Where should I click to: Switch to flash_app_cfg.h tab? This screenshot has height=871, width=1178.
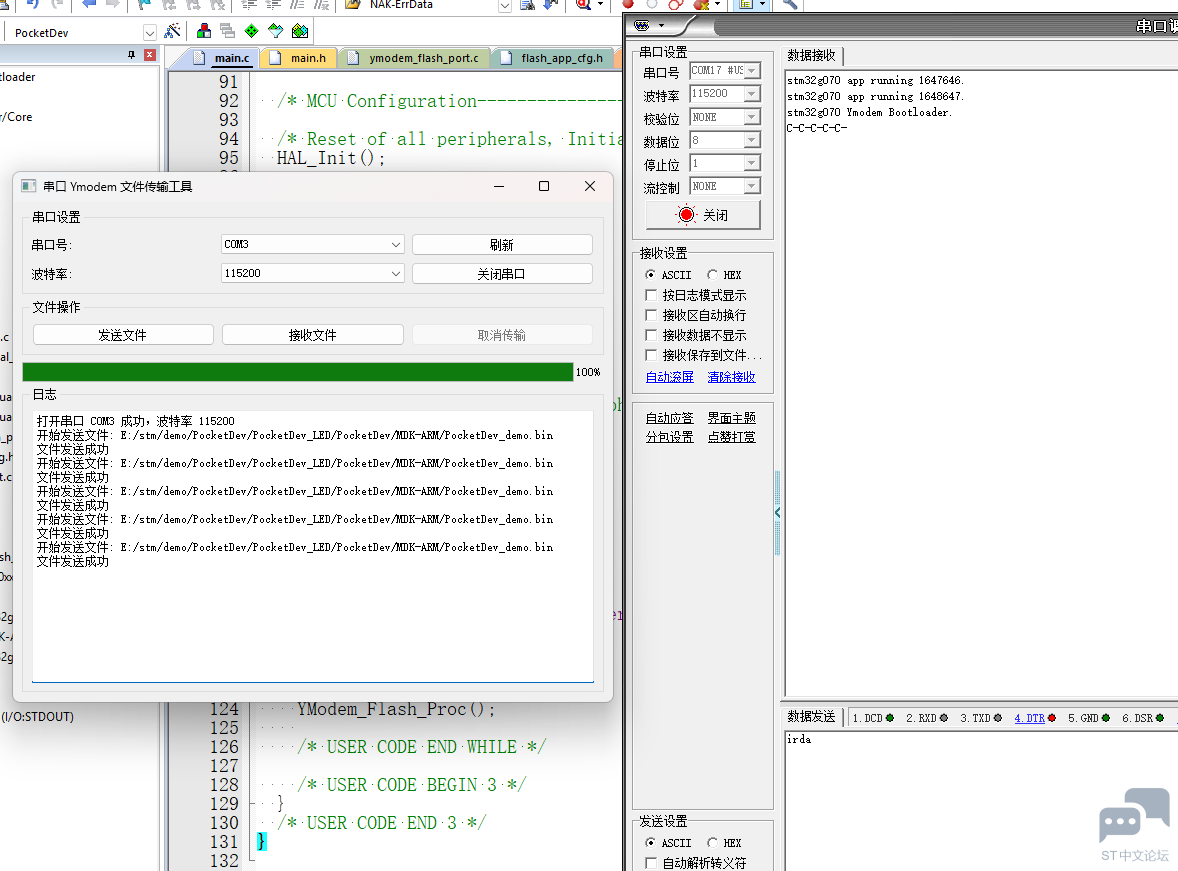[552, 58]
